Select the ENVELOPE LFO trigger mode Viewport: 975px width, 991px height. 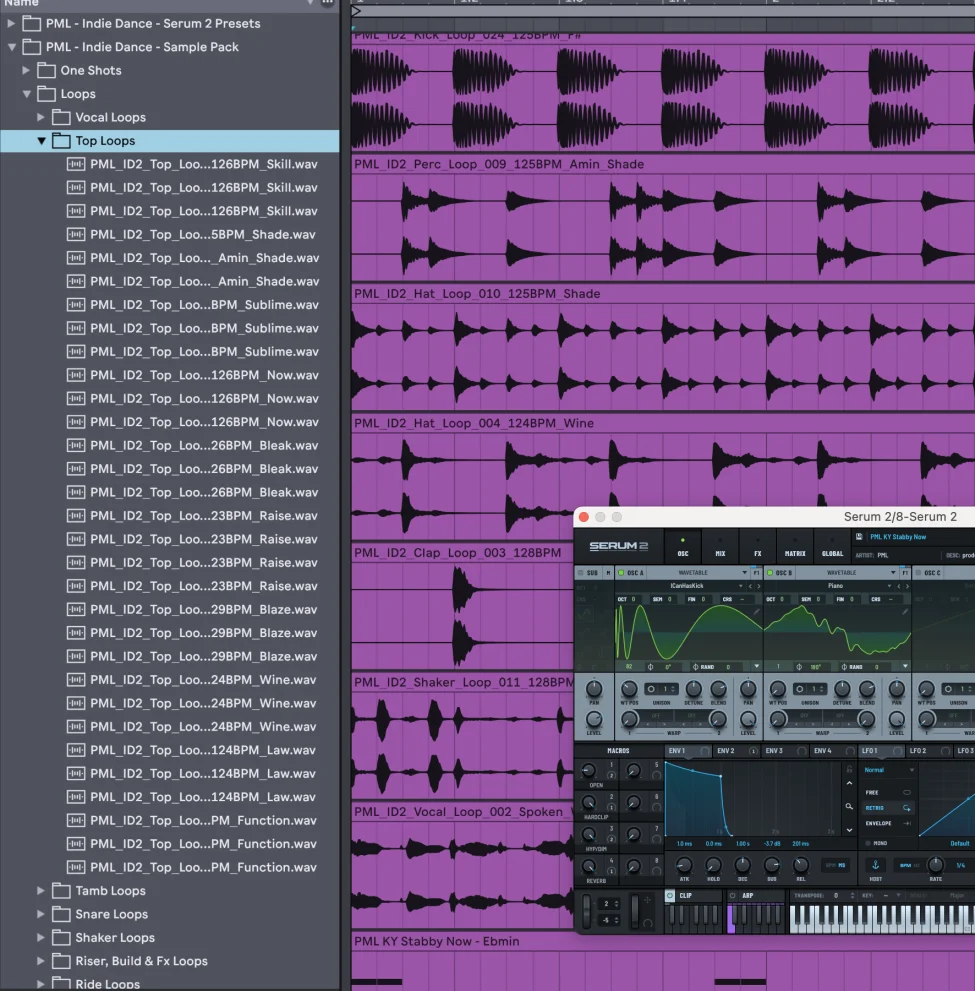click(x=889, y=824)
